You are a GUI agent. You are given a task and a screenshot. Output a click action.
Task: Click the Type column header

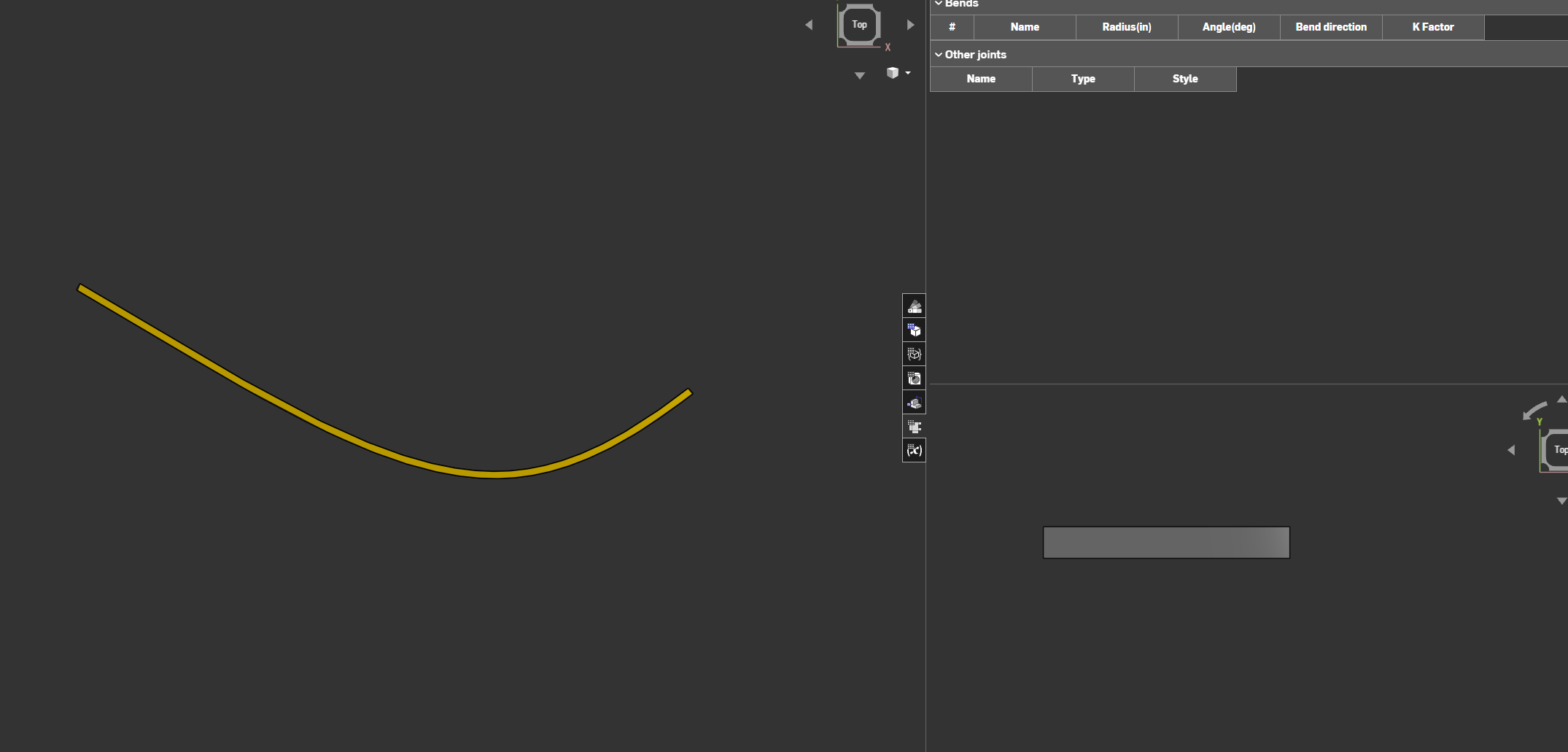(1083, 79)
